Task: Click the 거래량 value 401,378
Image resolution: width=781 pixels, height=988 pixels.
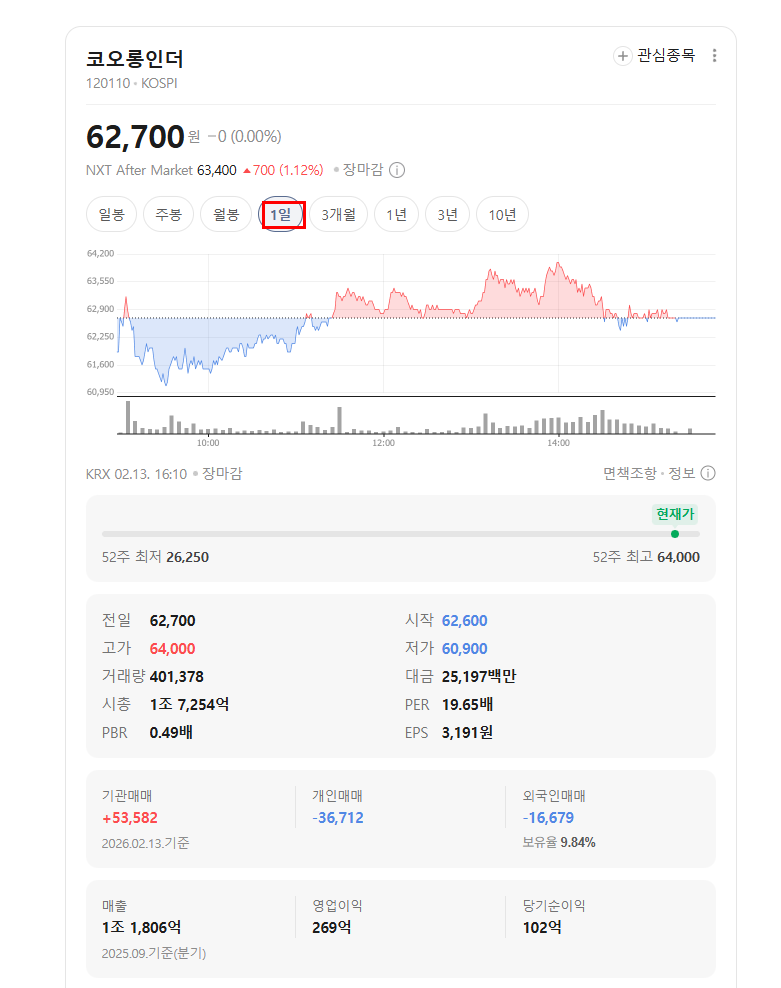Action: click(176, 677)
